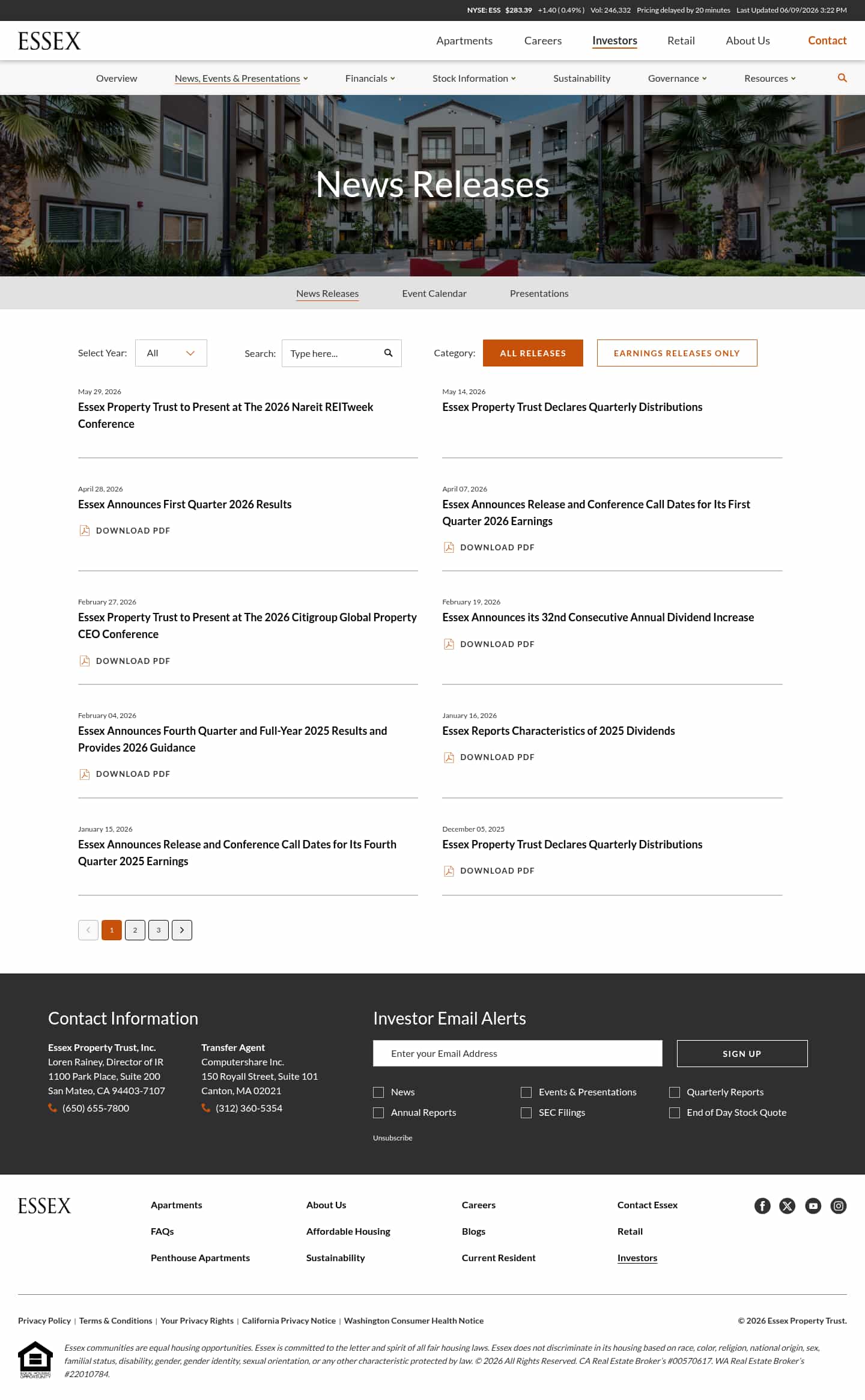Open Affordable Housing footer link
Viewport: 865px width, 1400px height.
point(348,1231)
